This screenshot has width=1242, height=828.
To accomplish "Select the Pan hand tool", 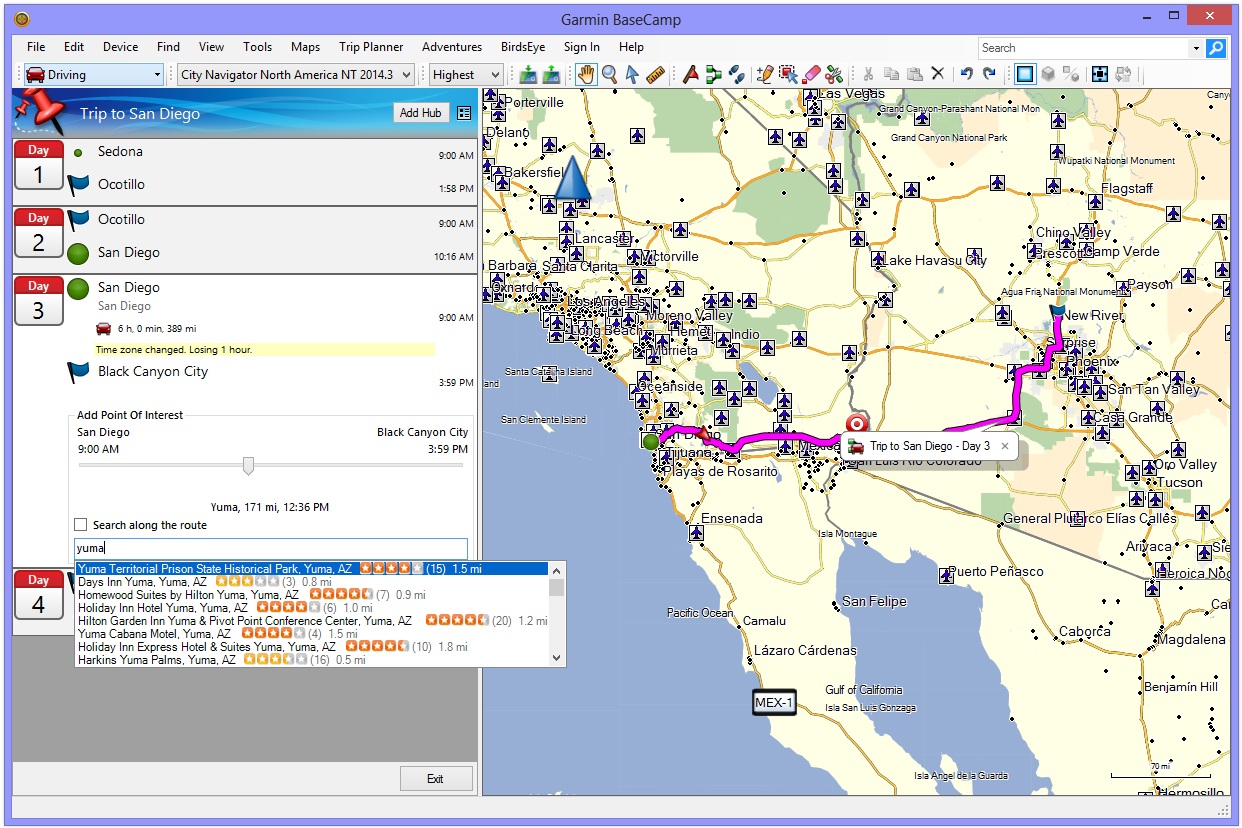I will [x=586, y=74].
